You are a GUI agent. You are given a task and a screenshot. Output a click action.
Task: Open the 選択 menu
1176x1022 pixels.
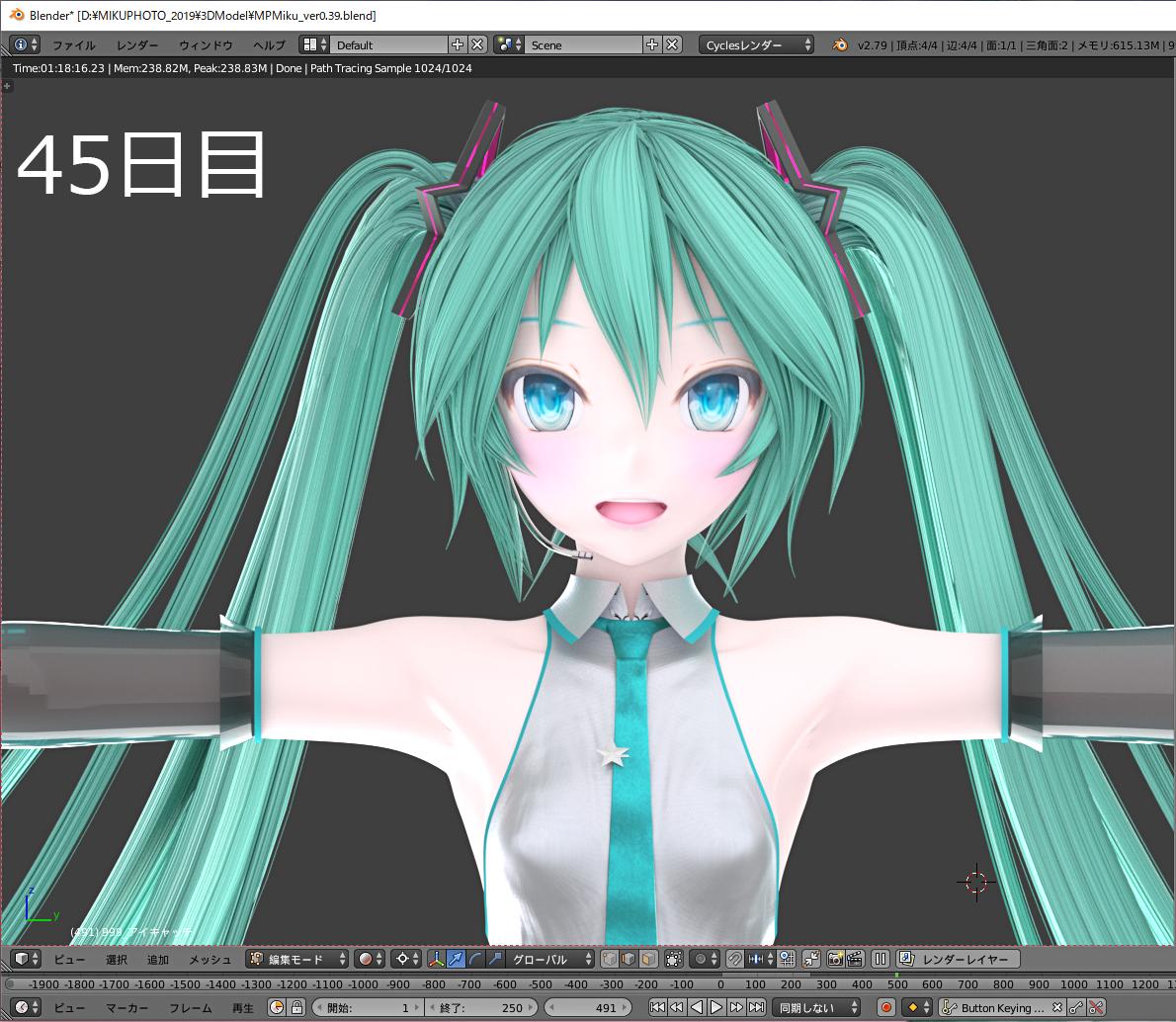(117, 959)
